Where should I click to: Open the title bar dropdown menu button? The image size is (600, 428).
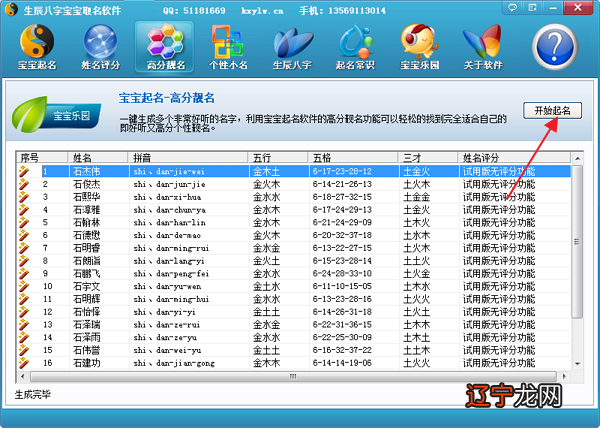click(533, 7)
